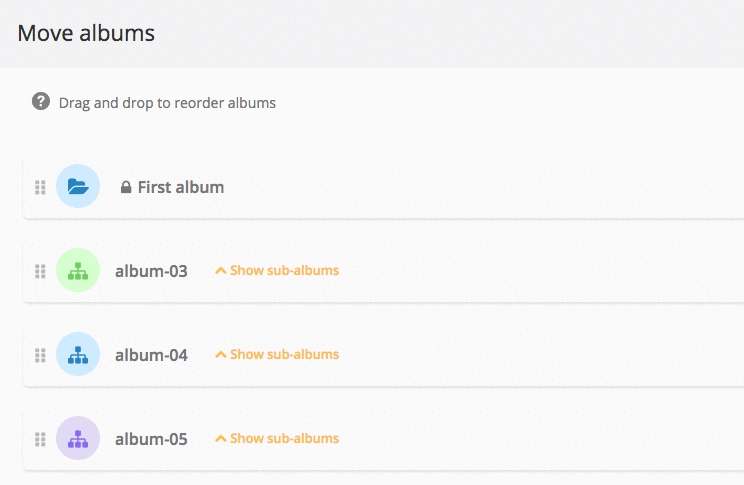Grab the drag handle for album-03
The image size is (744, 485).
pos(40,271)
